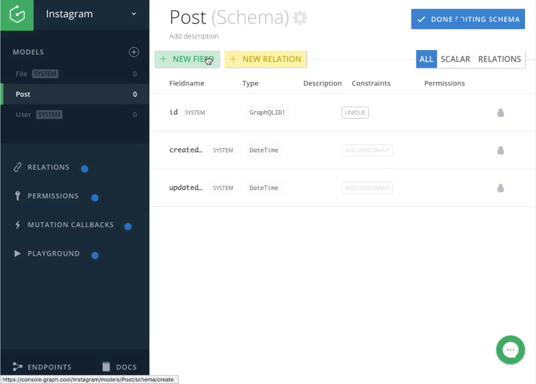Screen dimensions: 536x384
Task: Open the intercom chat bubble
Action: pos(510,349)
